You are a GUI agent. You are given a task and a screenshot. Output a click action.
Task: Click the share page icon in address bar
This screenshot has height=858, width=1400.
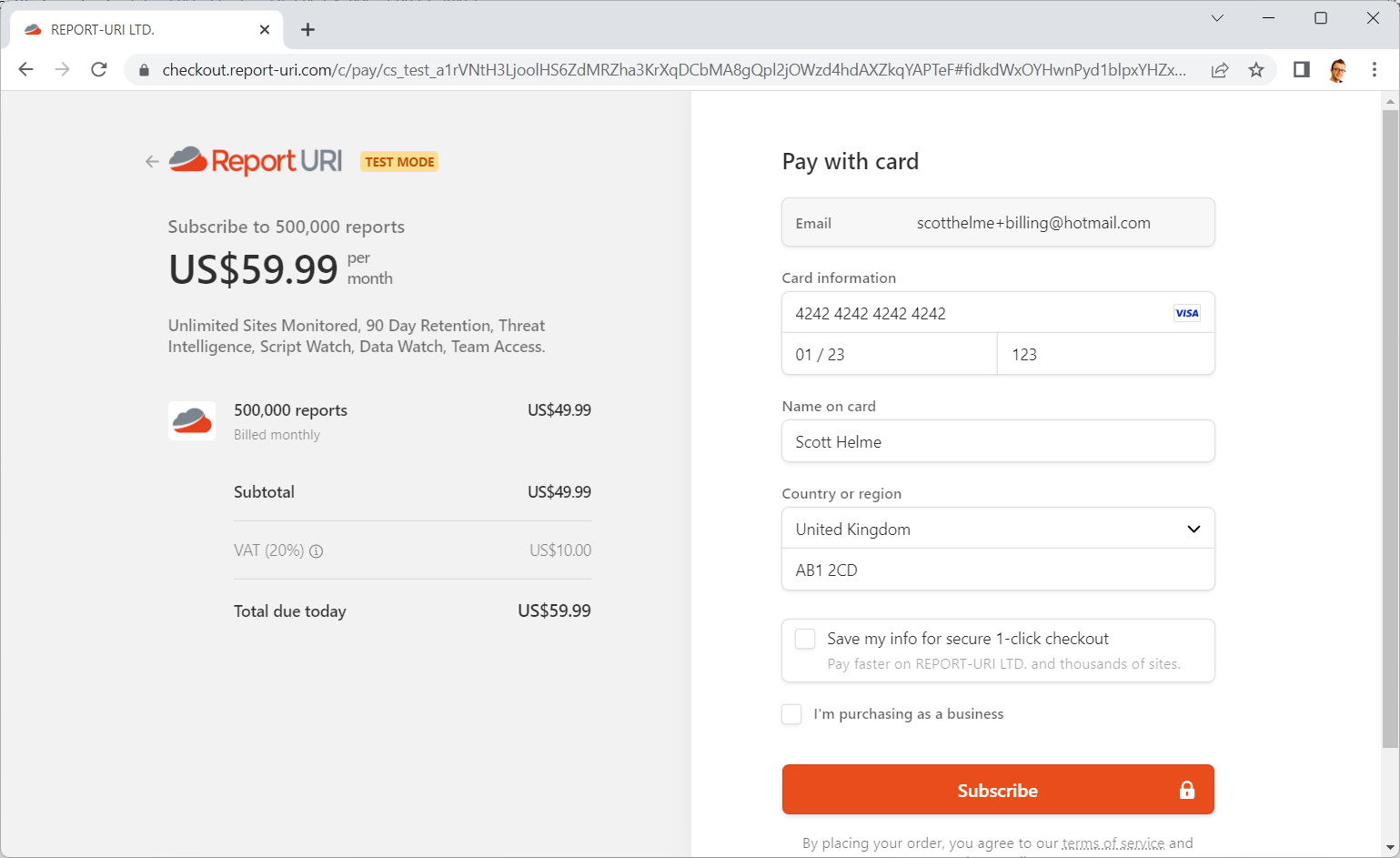(x=1220, y=70)
